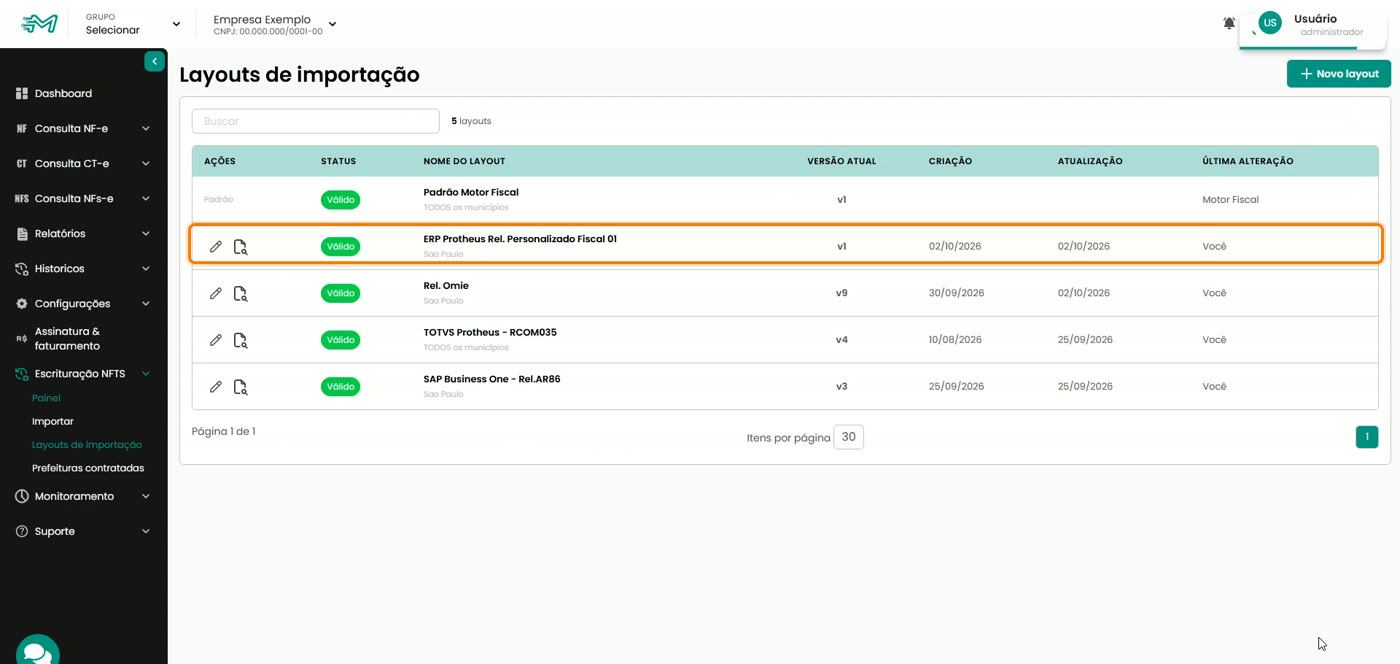Expand the Consulta NFs-e menu
The image size is (1400, 664).
click(x=84, y=198)
